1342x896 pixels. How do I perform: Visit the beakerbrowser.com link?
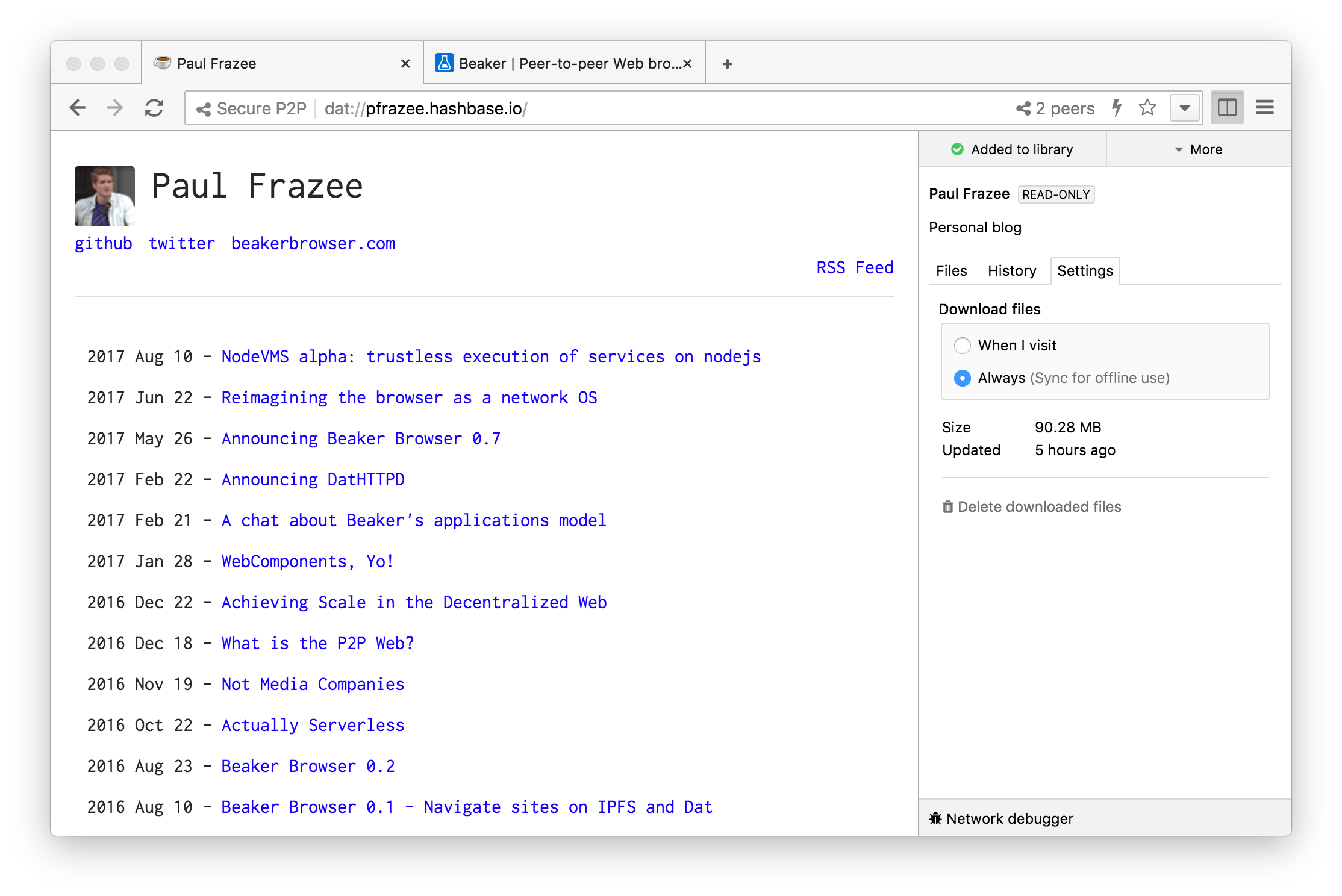coord(313,243)
